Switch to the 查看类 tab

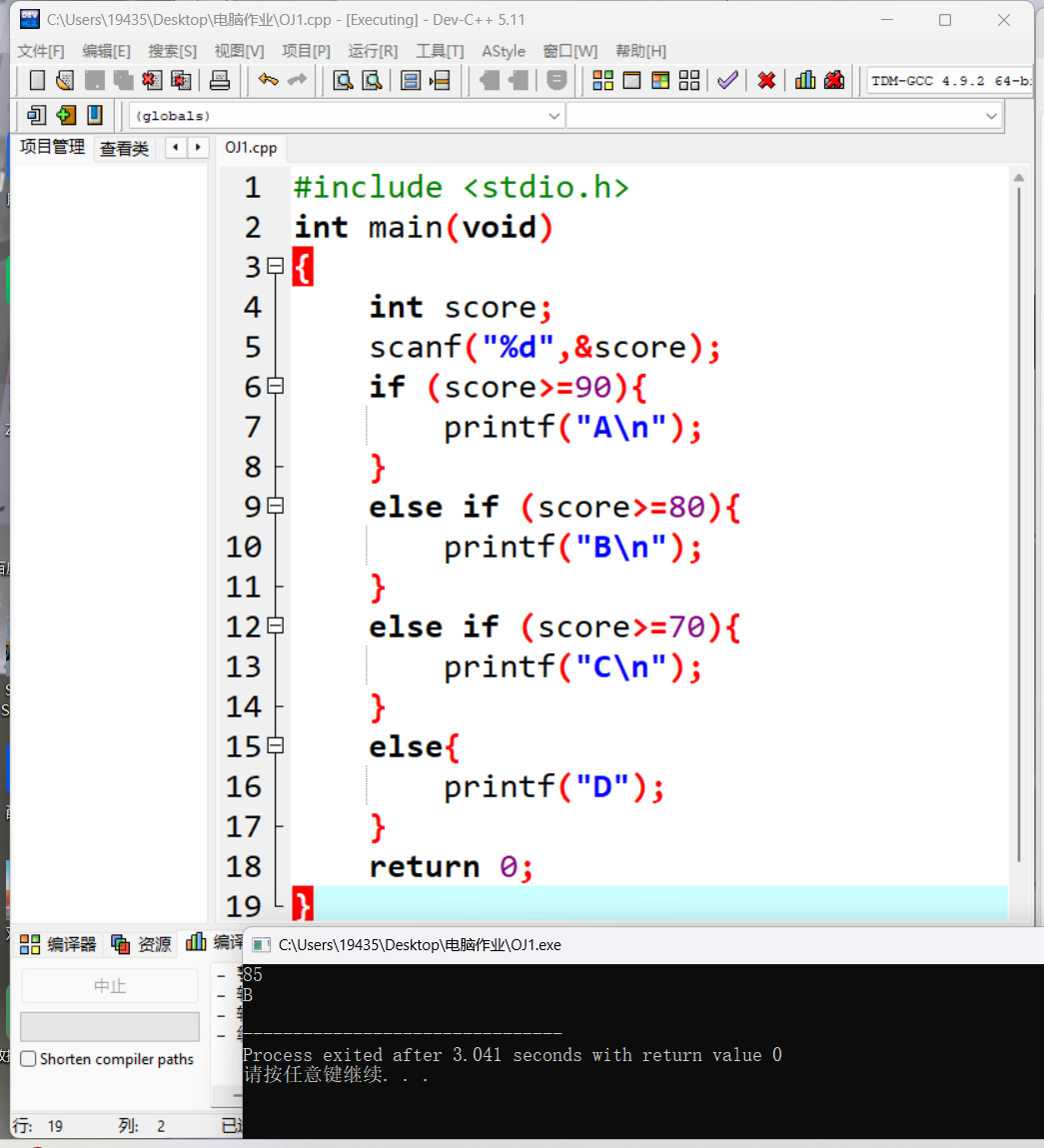coord(124,149)
